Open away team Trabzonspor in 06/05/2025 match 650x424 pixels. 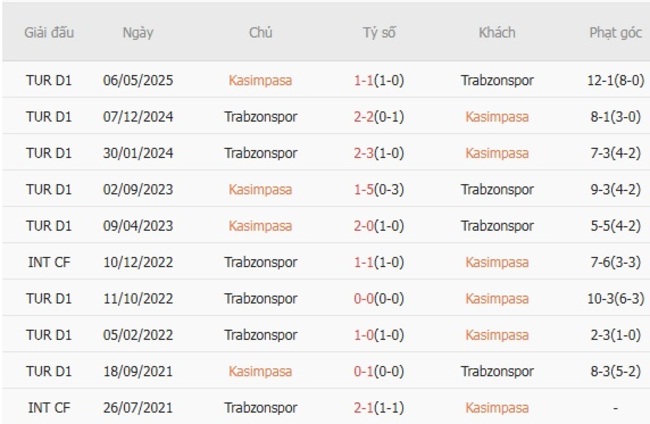497,80
